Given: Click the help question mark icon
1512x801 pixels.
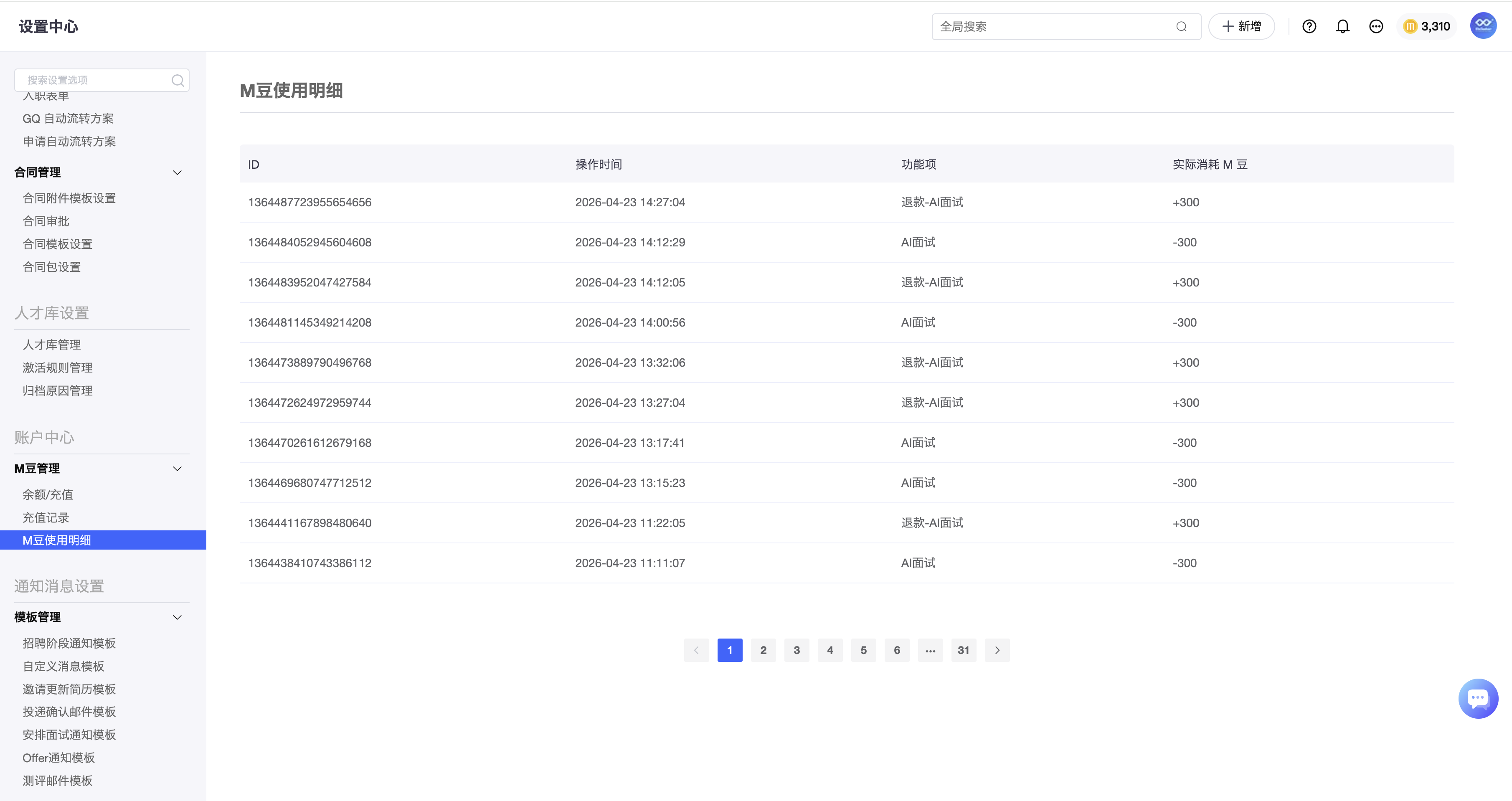Looking at the screenshot, I should pos(1309,26).
